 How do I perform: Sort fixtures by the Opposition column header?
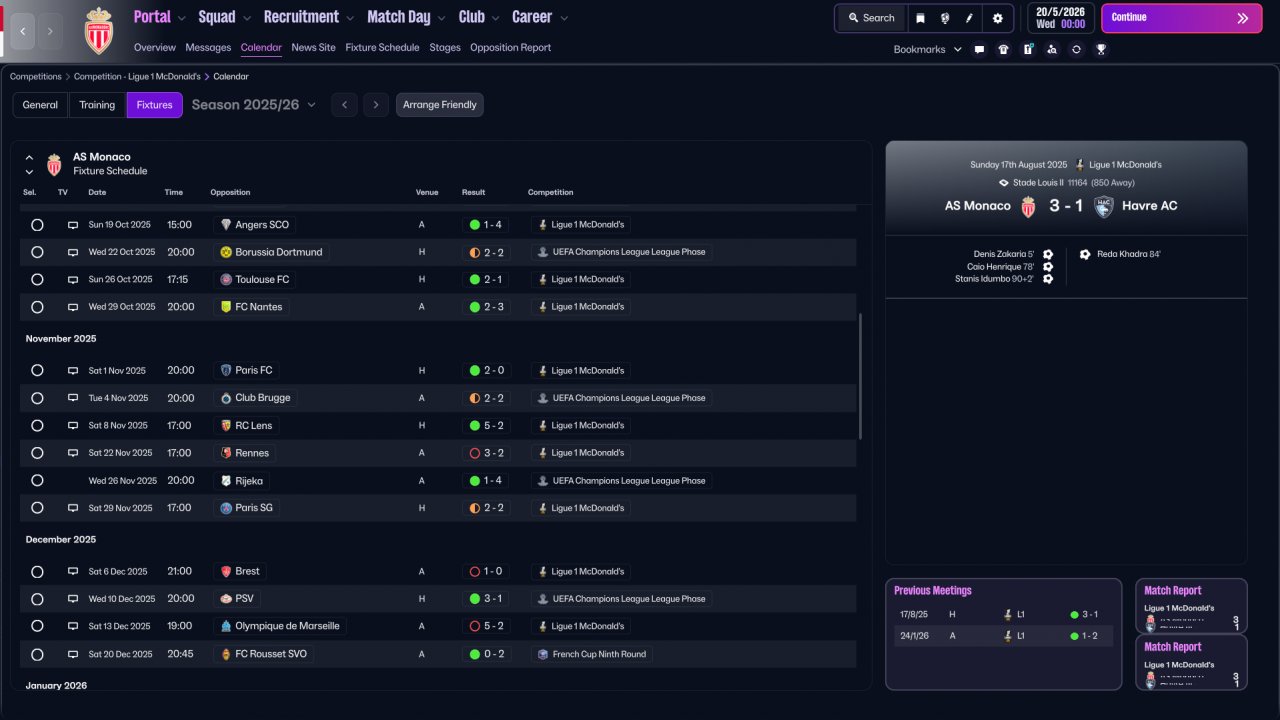coord(230,192)
